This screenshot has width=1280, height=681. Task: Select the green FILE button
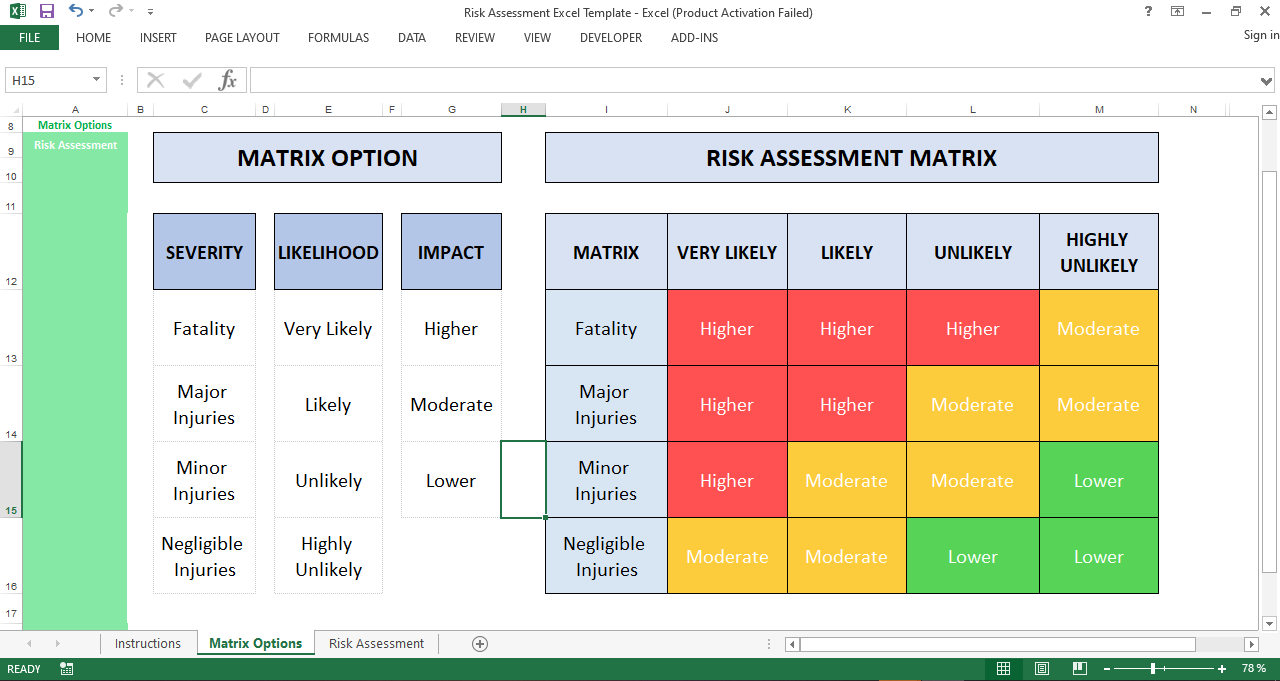point(30,37)
